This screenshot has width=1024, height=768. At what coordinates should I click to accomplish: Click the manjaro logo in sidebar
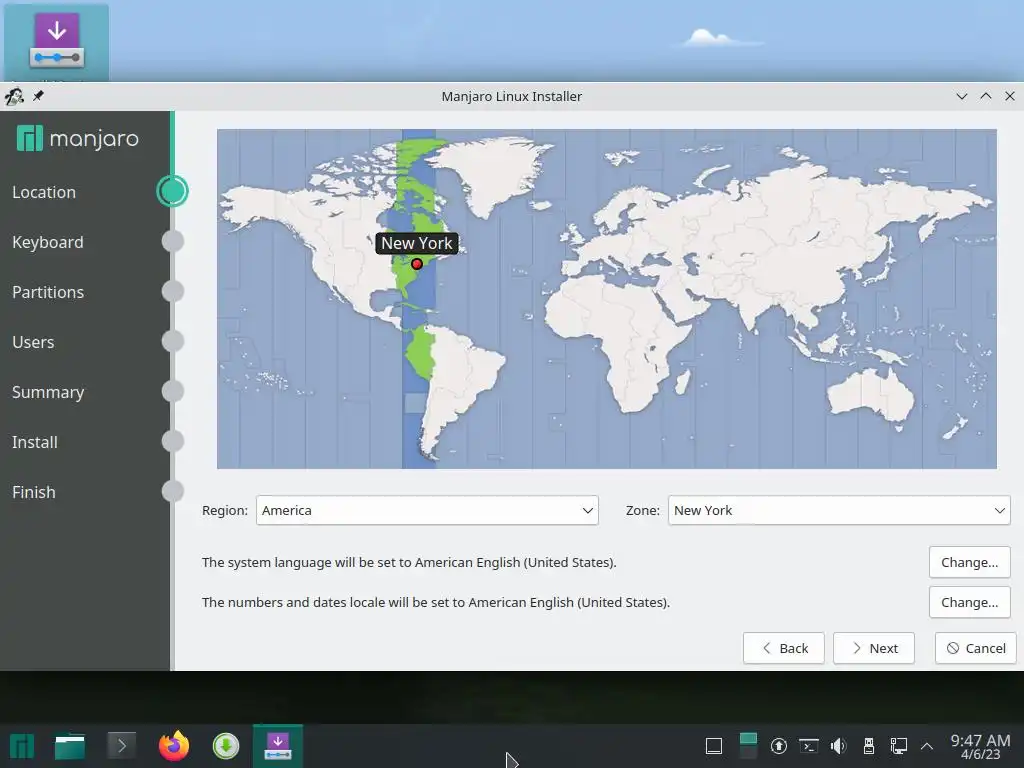pos(78,138)
